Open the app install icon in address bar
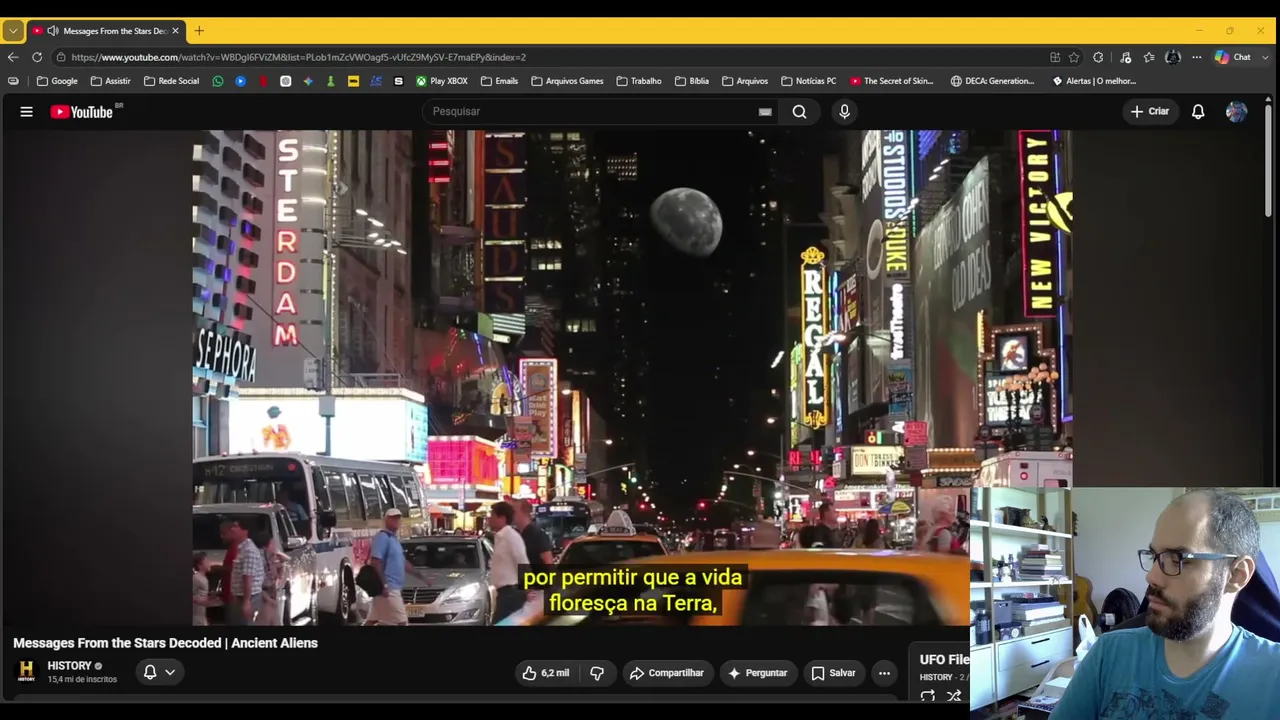Screen dimensions: 1280x720 (x=1055, y=57)
